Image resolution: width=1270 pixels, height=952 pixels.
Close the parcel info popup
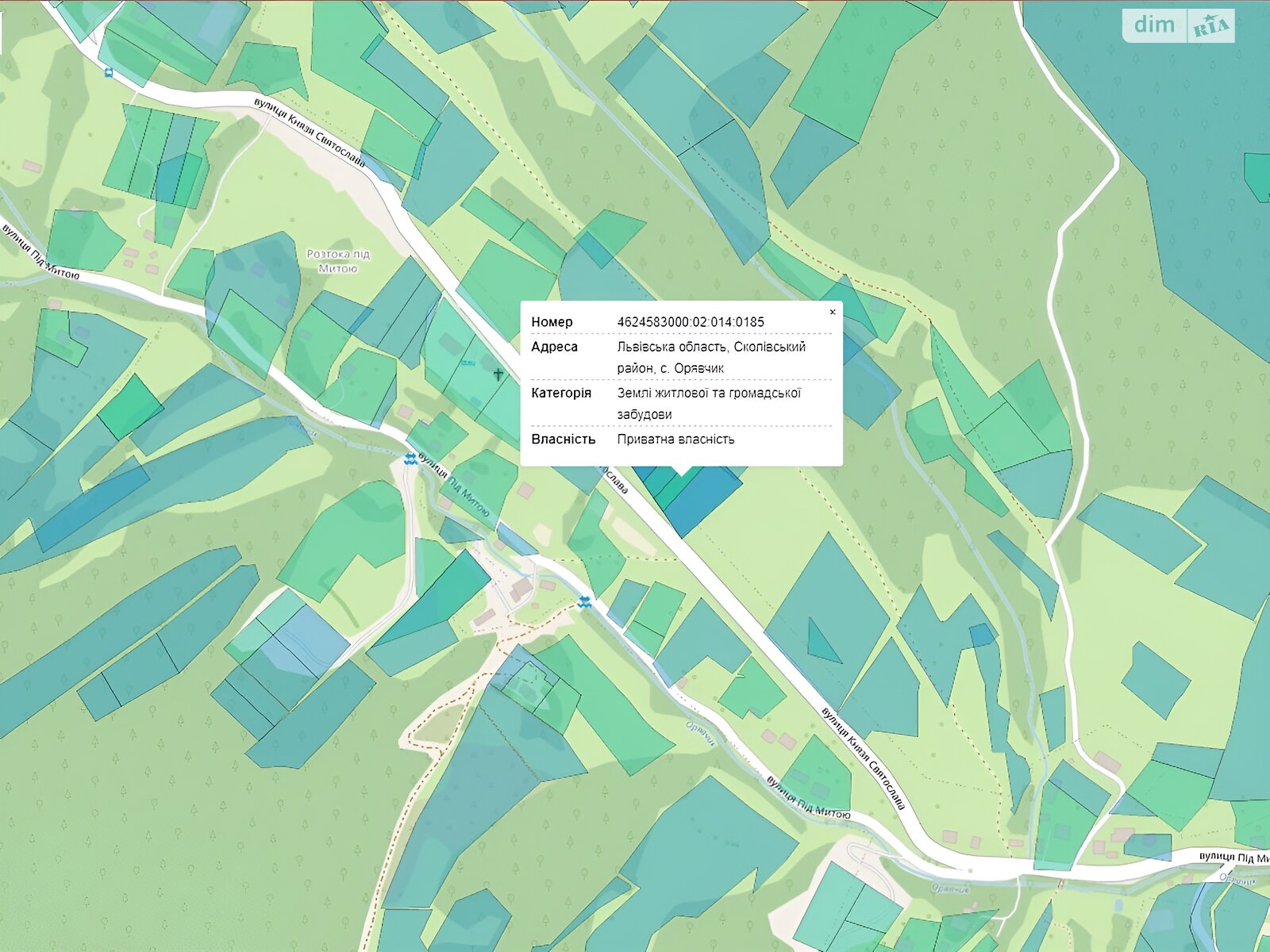point(832,312)
